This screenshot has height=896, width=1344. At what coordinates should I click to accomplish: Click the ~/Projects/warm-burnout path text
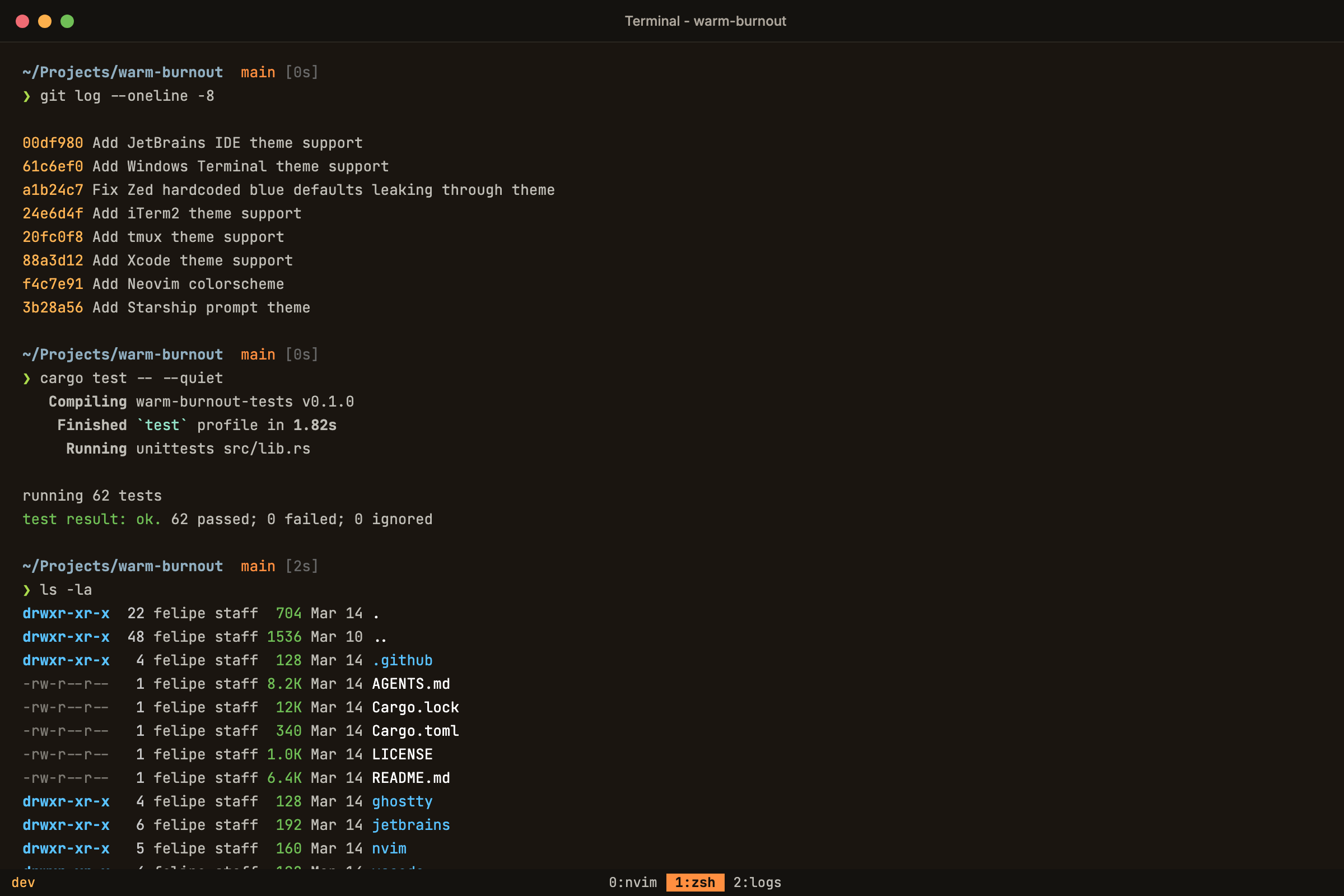[123, 72]
